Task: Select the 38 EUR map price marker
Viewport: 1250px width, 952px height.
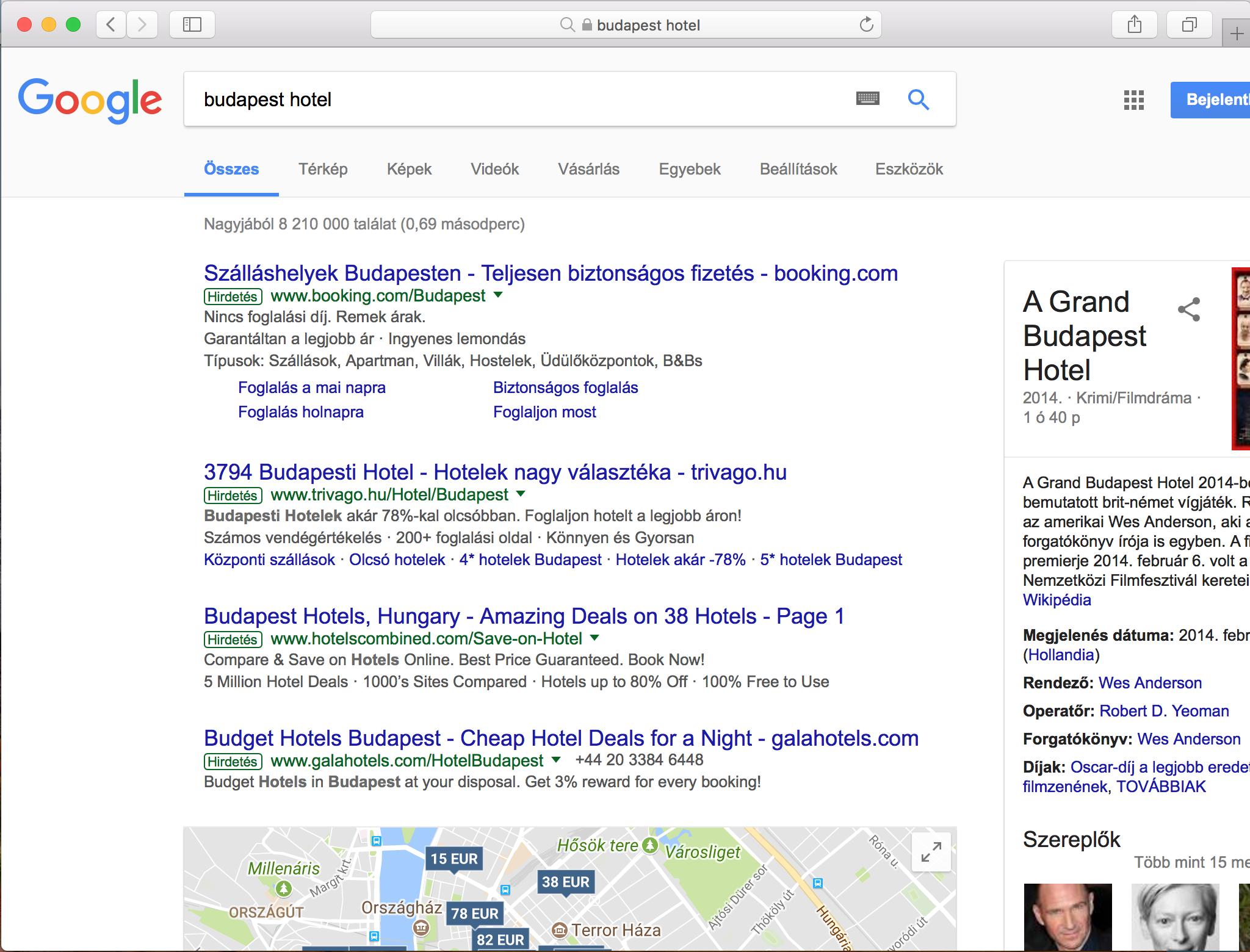Action: click(x=566, y=882)
